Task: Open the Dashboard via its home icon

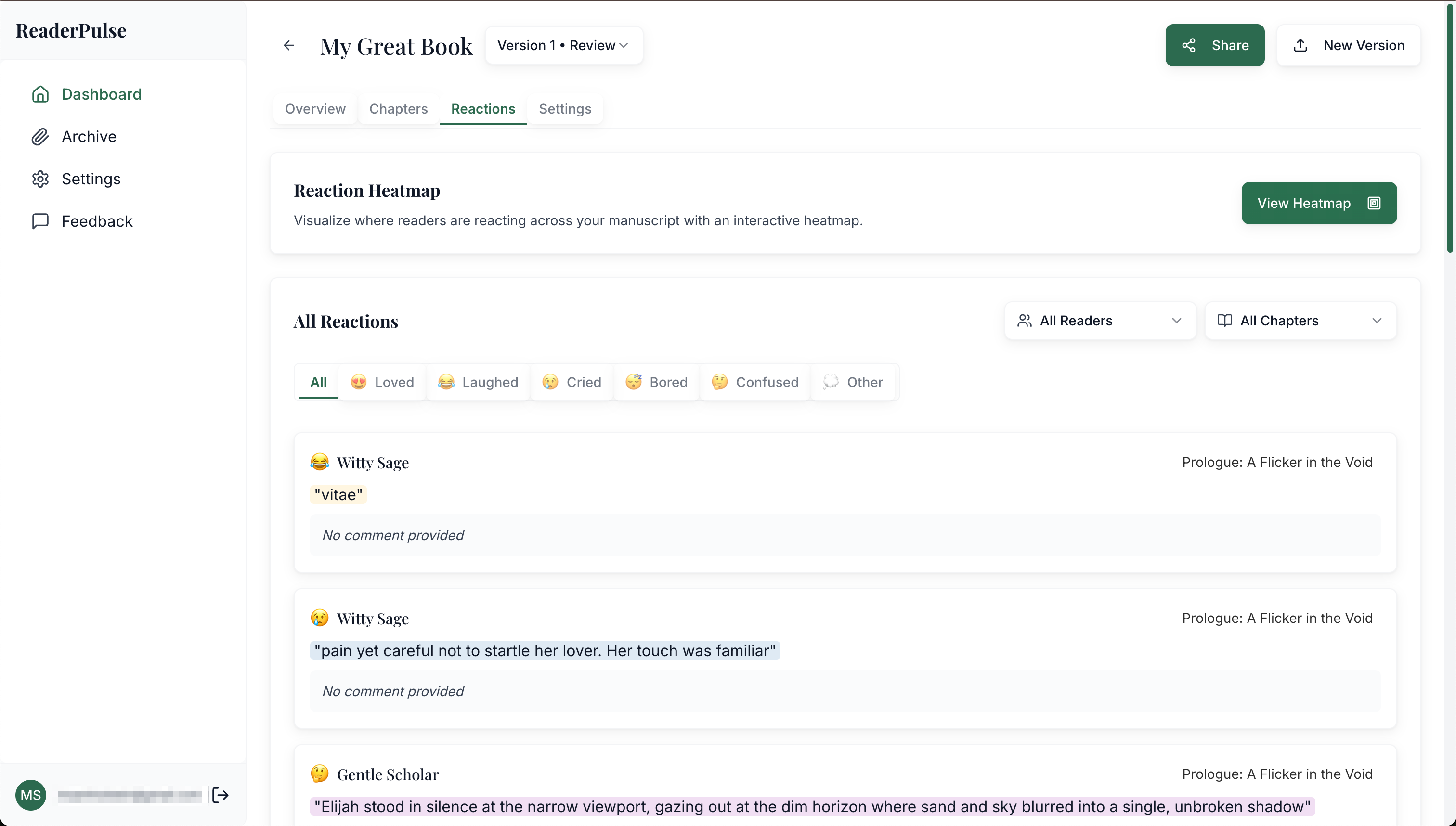Action: click(39, 94)
